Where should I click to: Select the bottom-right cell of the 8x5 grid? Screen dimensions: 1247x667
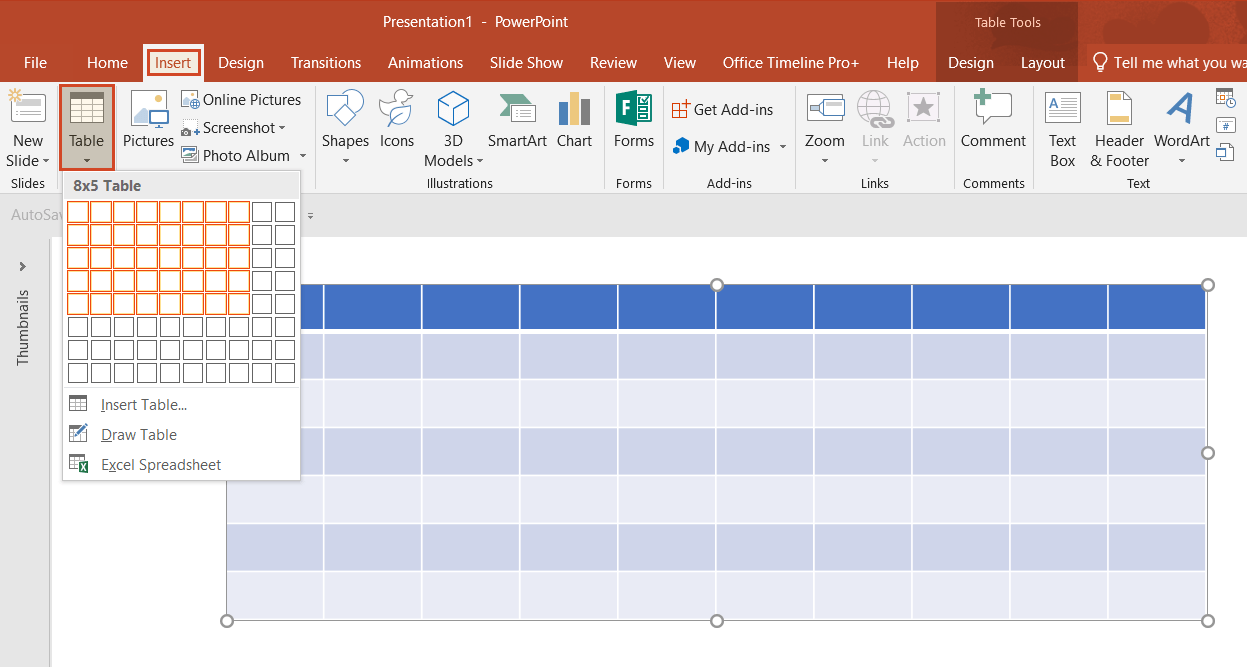(238, 303)
